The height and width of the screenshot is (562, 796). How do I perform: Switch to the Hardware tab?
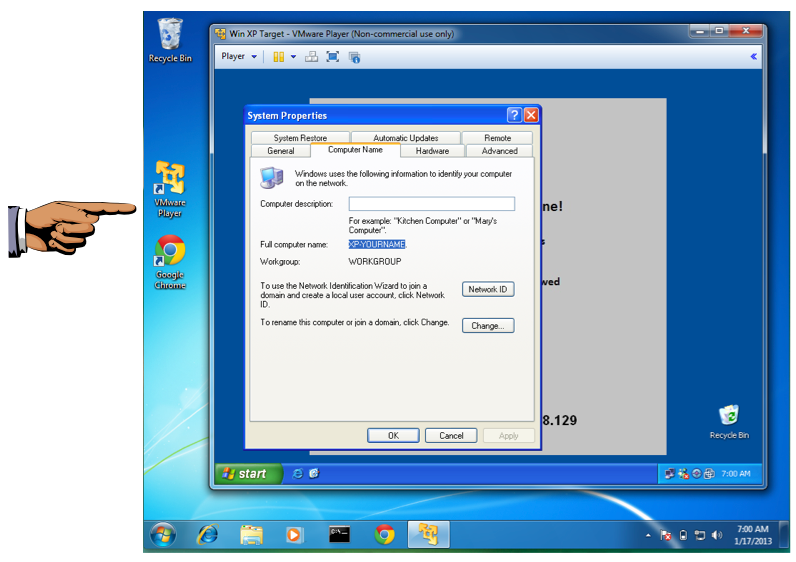click(432, 151)
